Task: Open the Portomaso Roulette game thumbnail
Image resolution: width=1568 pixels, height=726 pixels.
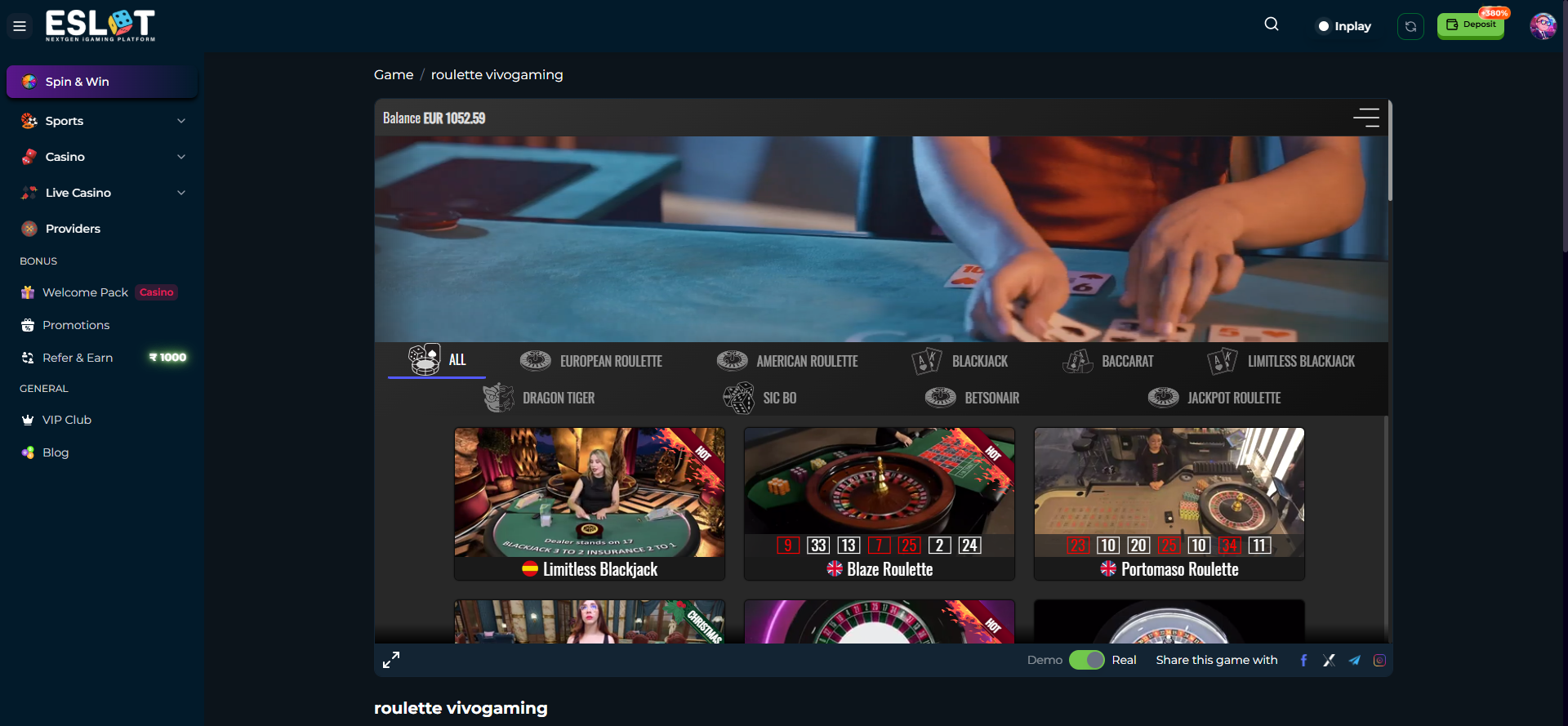Action: 1169,504
